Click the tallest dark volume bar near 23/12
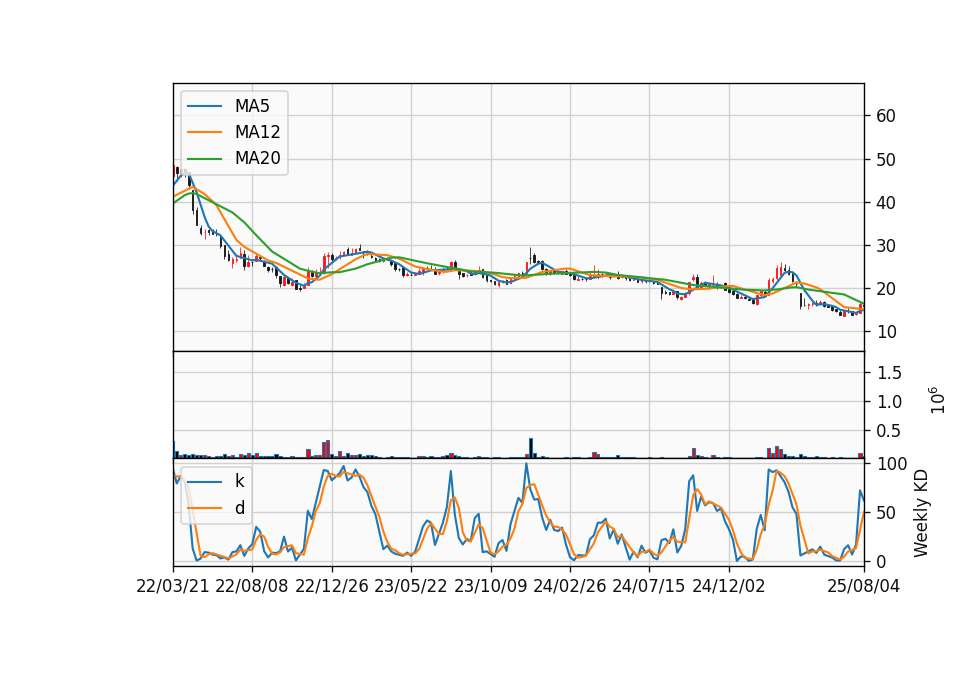The width and height of the screenshot is (960, 690). pos(531,448)
